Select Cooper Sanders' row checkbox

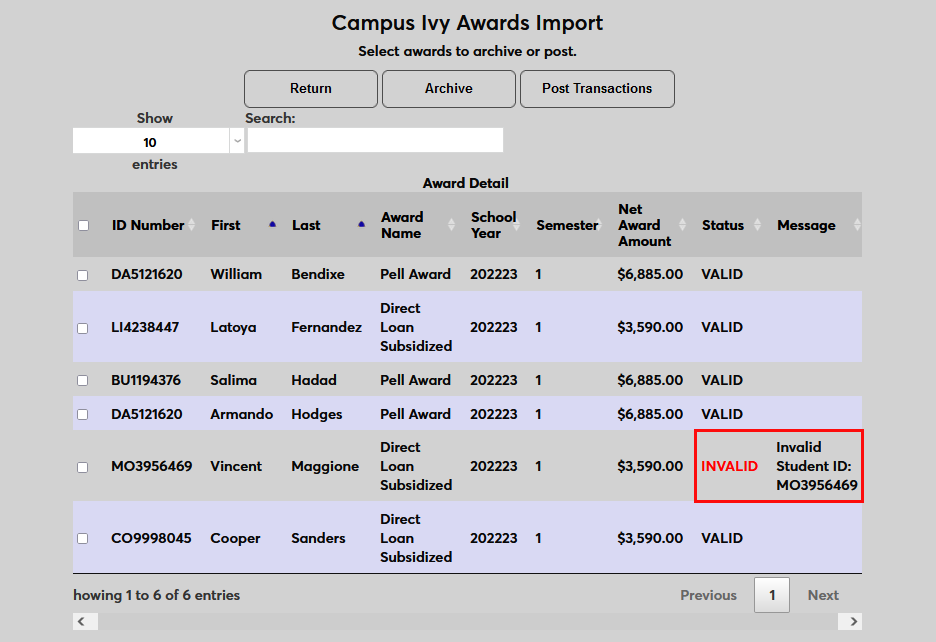[83, 539]
